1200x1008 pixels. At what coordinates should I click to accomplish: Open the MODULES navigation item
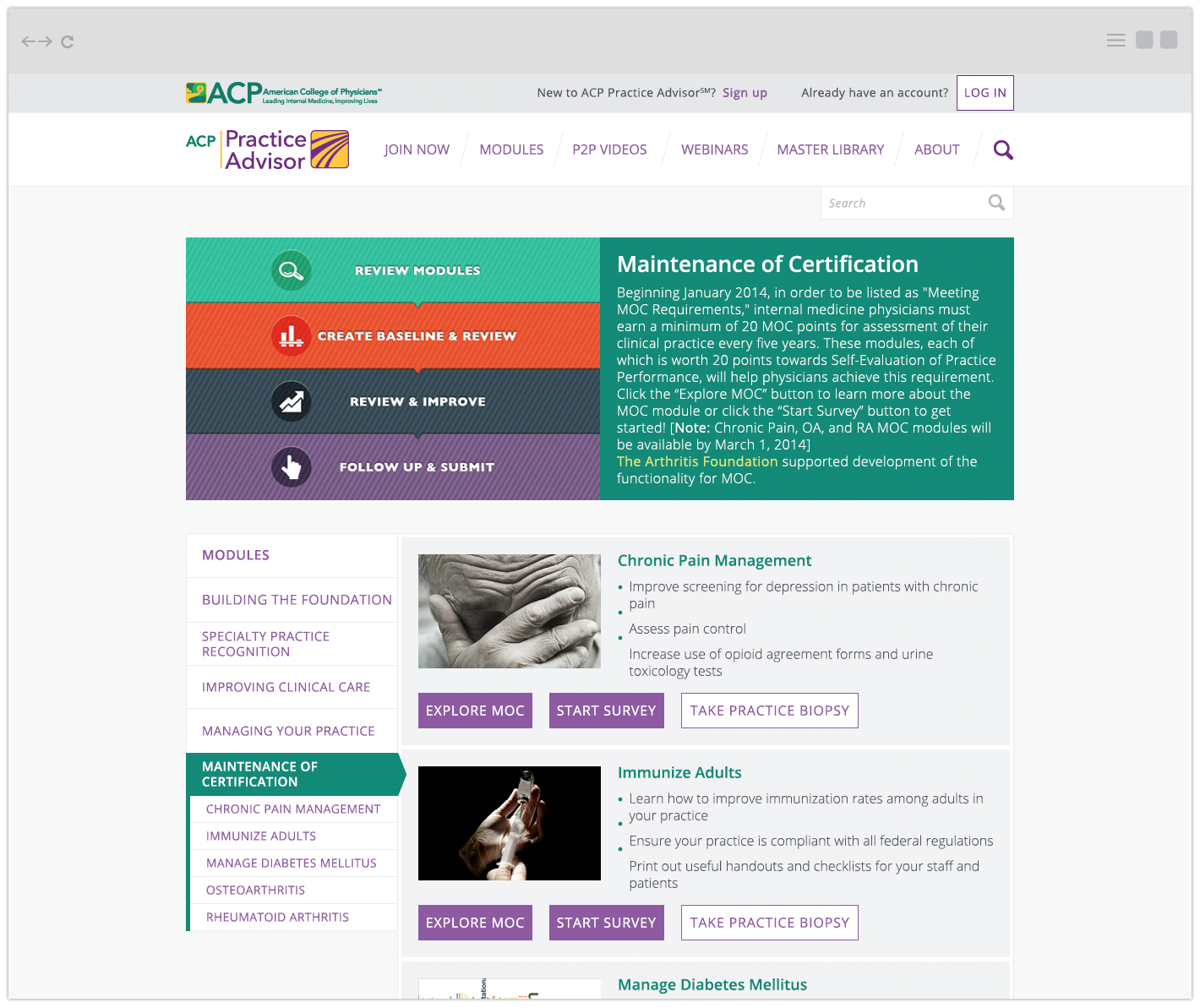511,150
